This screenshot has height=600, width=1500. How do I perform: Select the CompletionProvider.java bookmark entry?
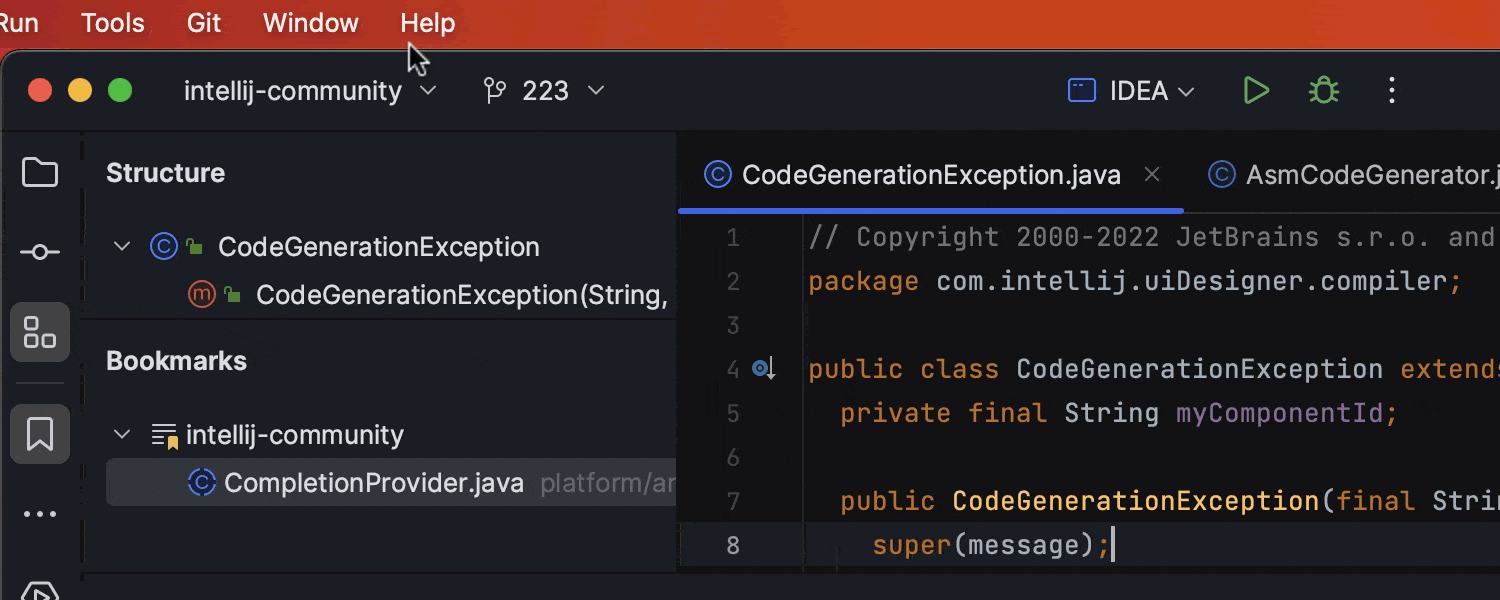tap(374, 482)
